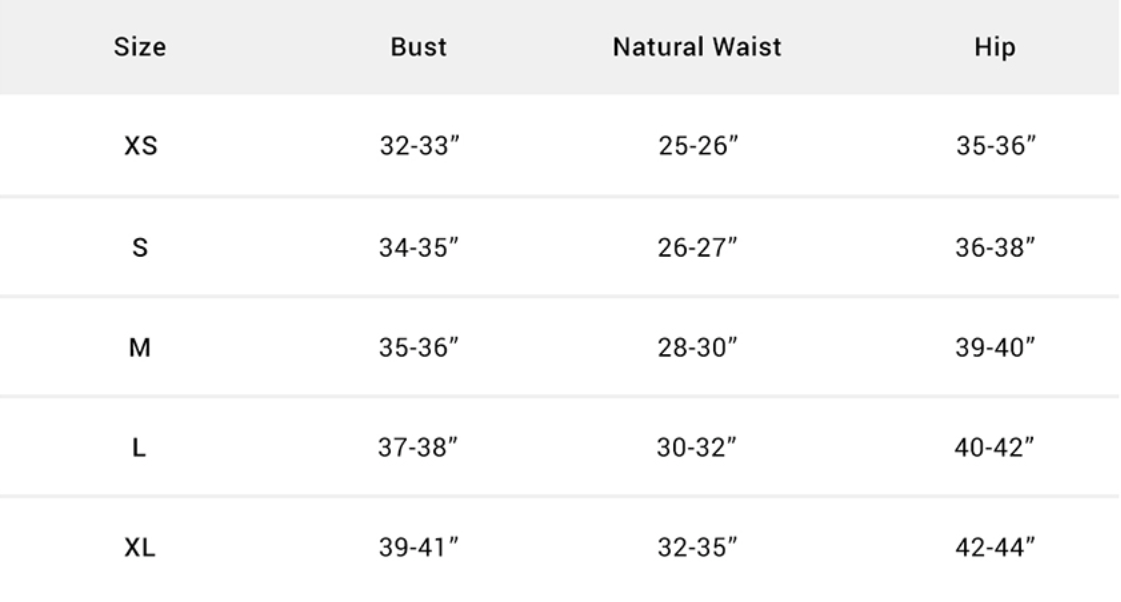
Task: Click the Natural Waist column header
Action: click(x=698, y=48)
